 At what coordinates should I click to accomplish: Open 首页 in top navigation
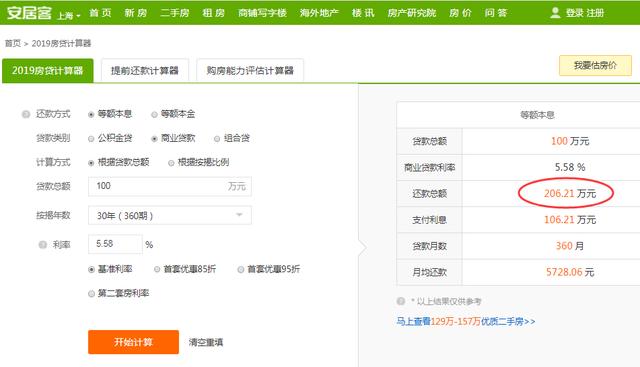[100, 13]
